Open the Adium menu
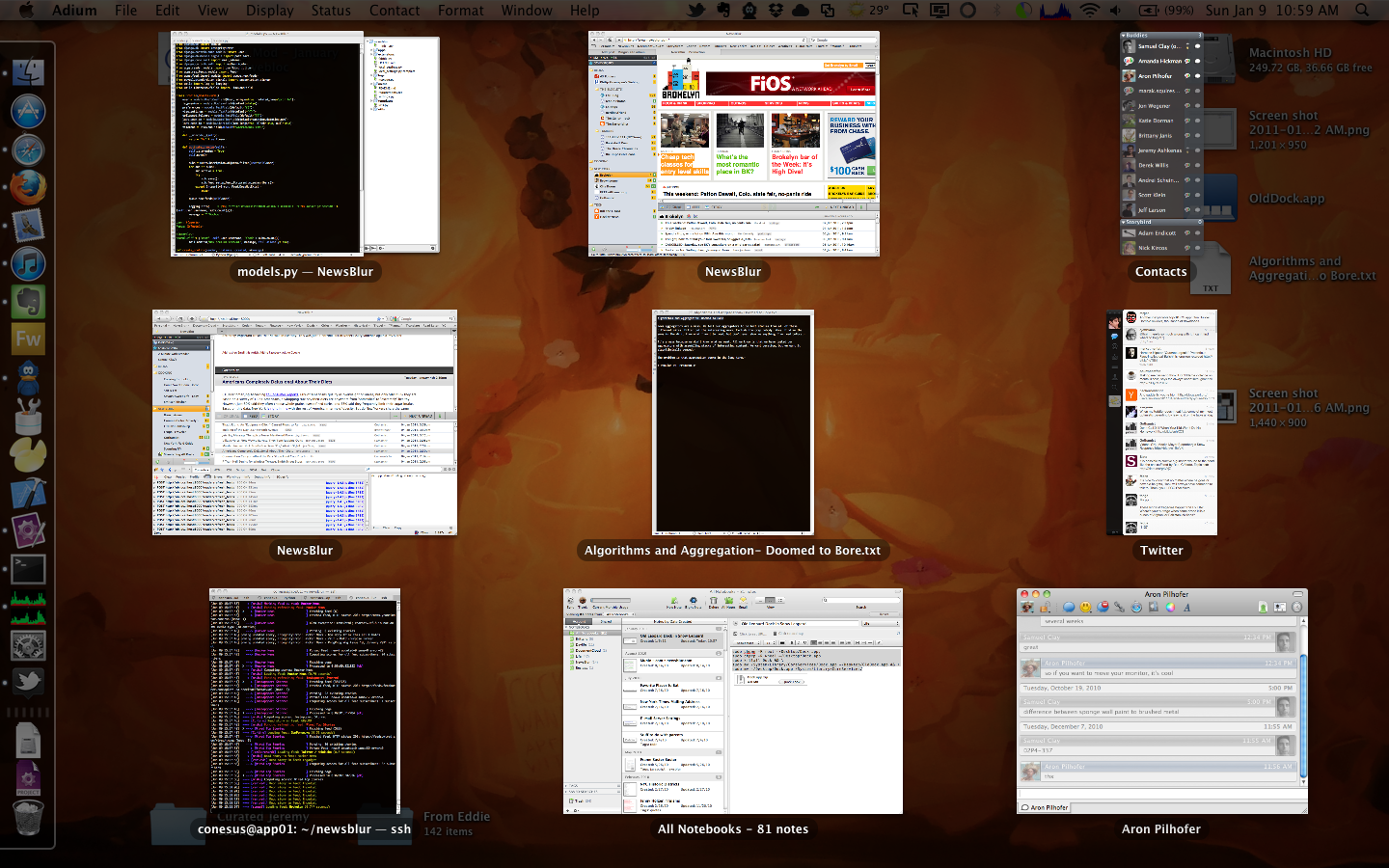Viewport: 1389px width, 868px height. tap(74, 10)
